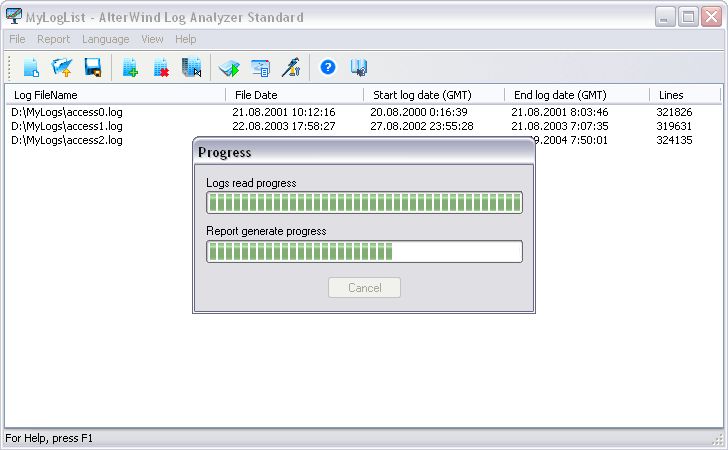The width and height of the screenshot is (728, 450).
Task: Add a log file with green plus icon
Action: [130, 68]
